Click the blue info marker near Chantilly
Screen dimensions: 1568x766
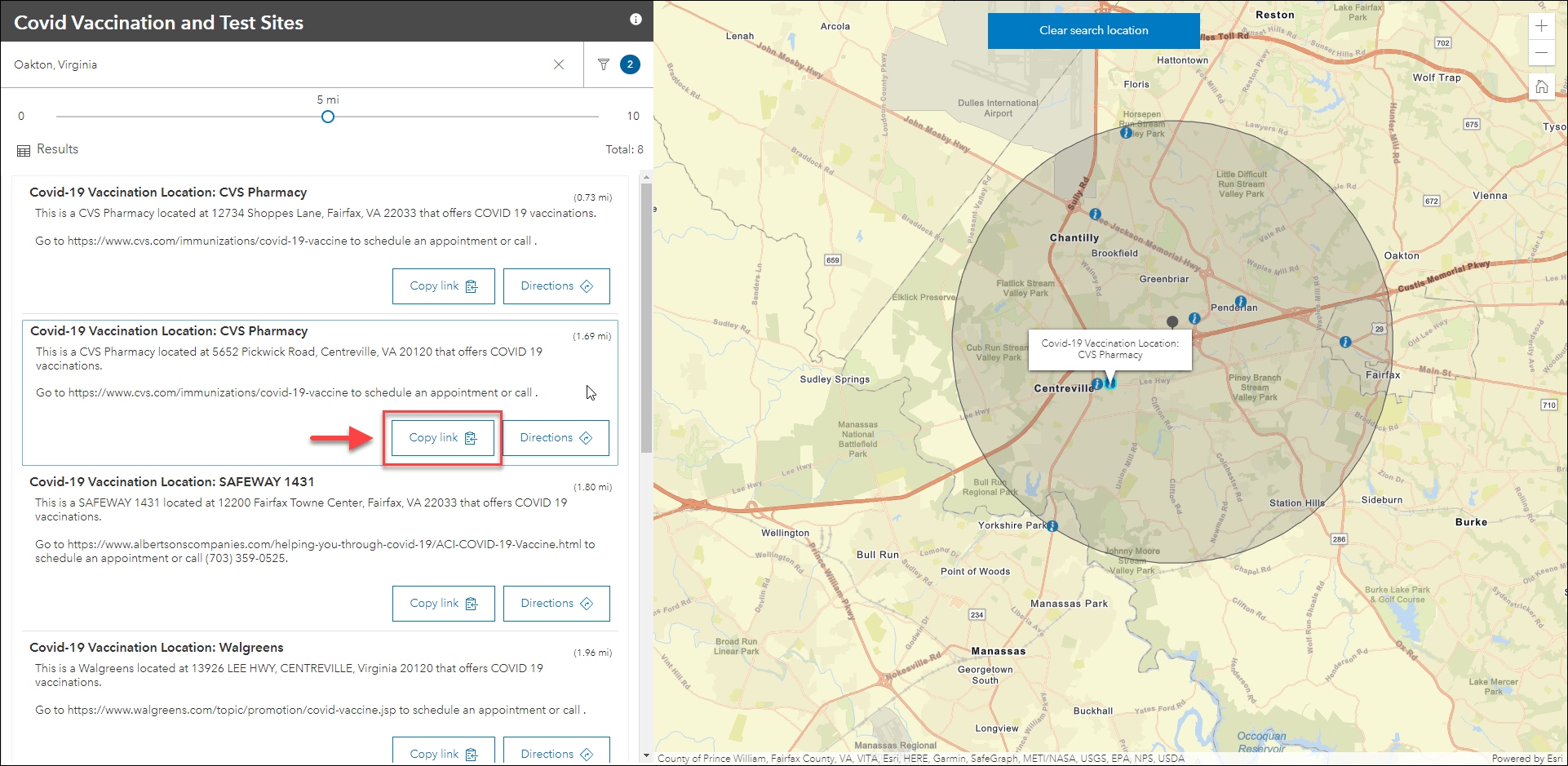(x=1094, y=214)
